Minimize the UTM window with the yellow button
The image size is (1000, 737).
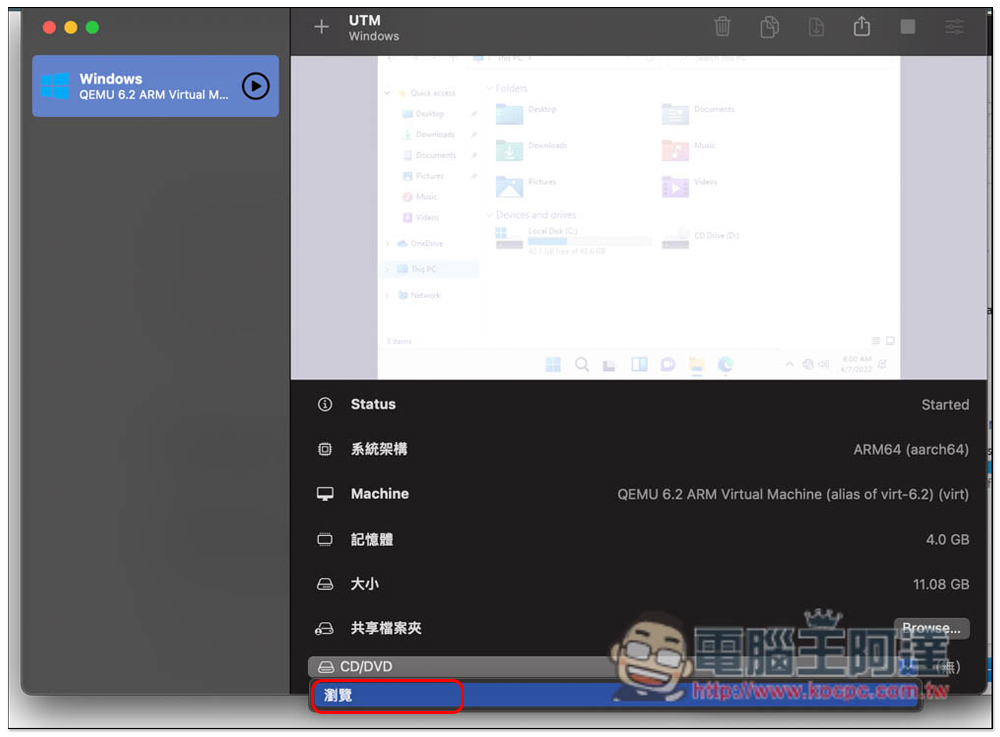point(71,27)
